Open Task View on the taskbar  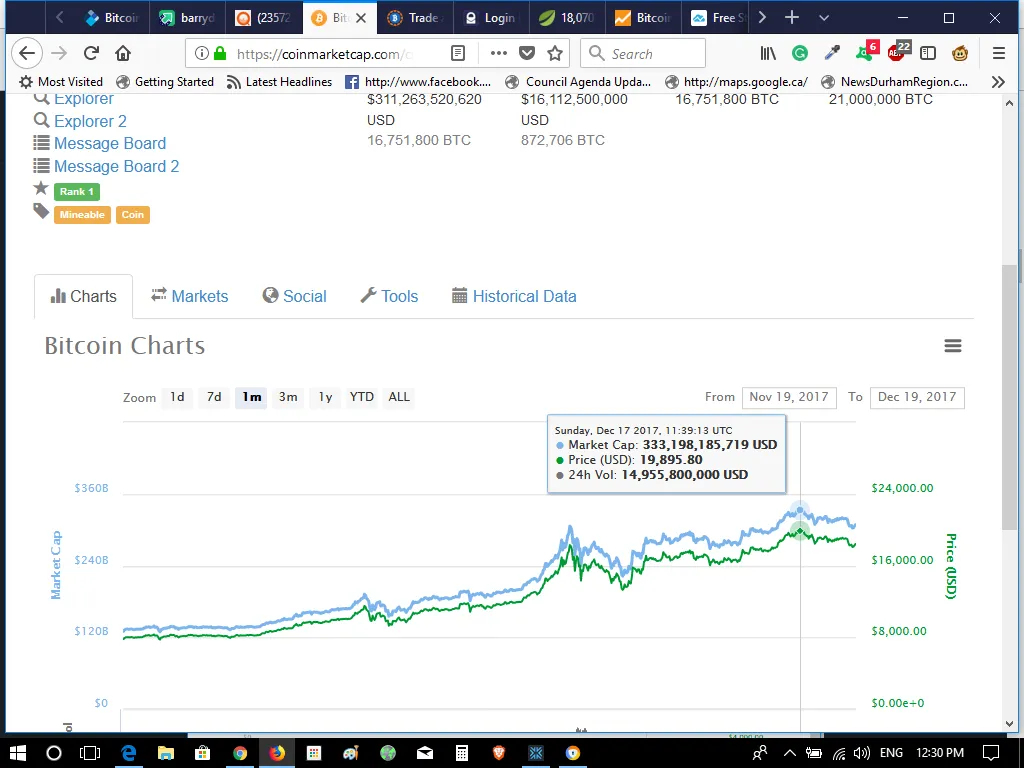[x=89, y=753]
